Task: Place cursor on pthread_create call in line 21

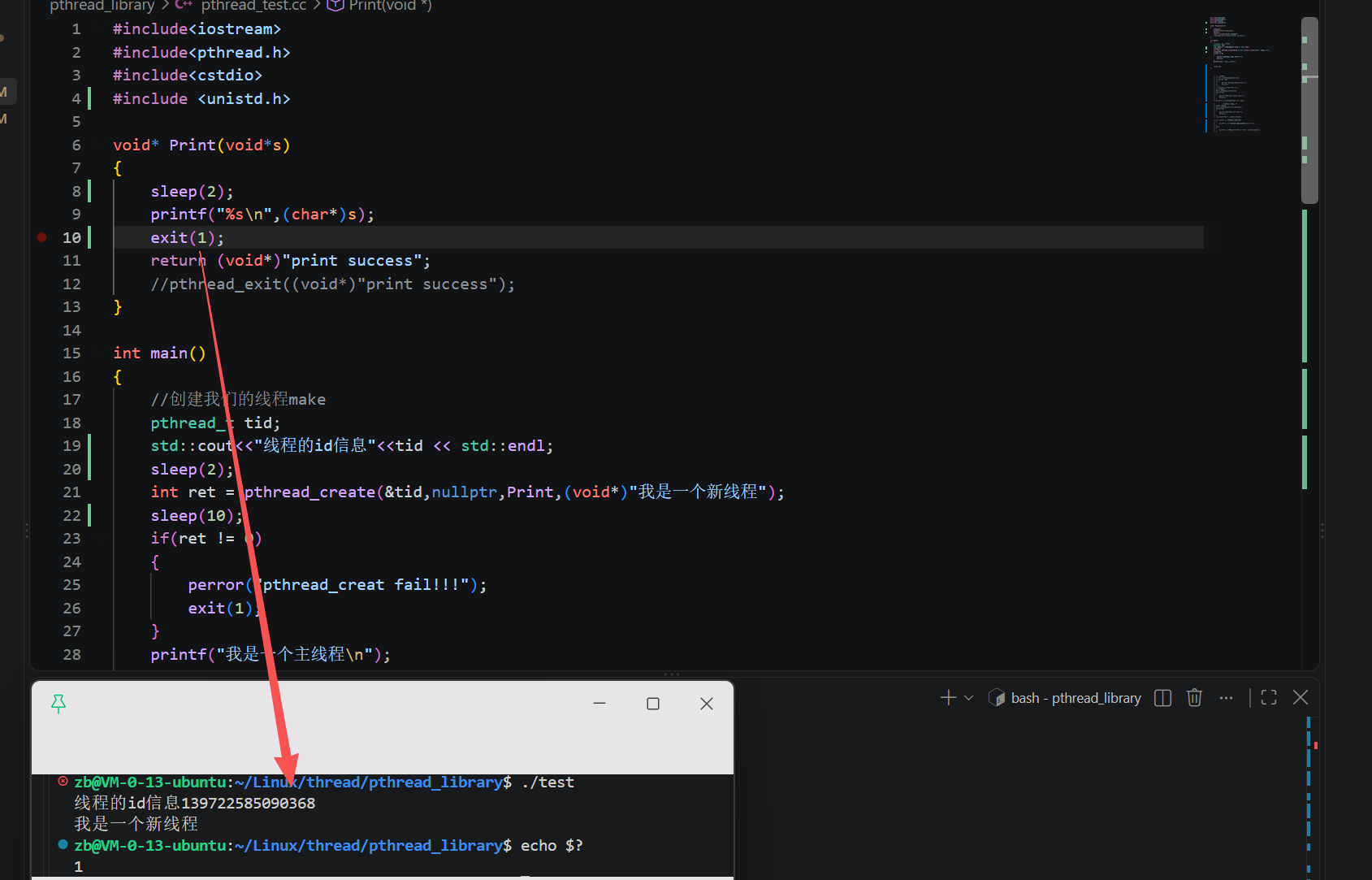Action: (x=309, y=492)
